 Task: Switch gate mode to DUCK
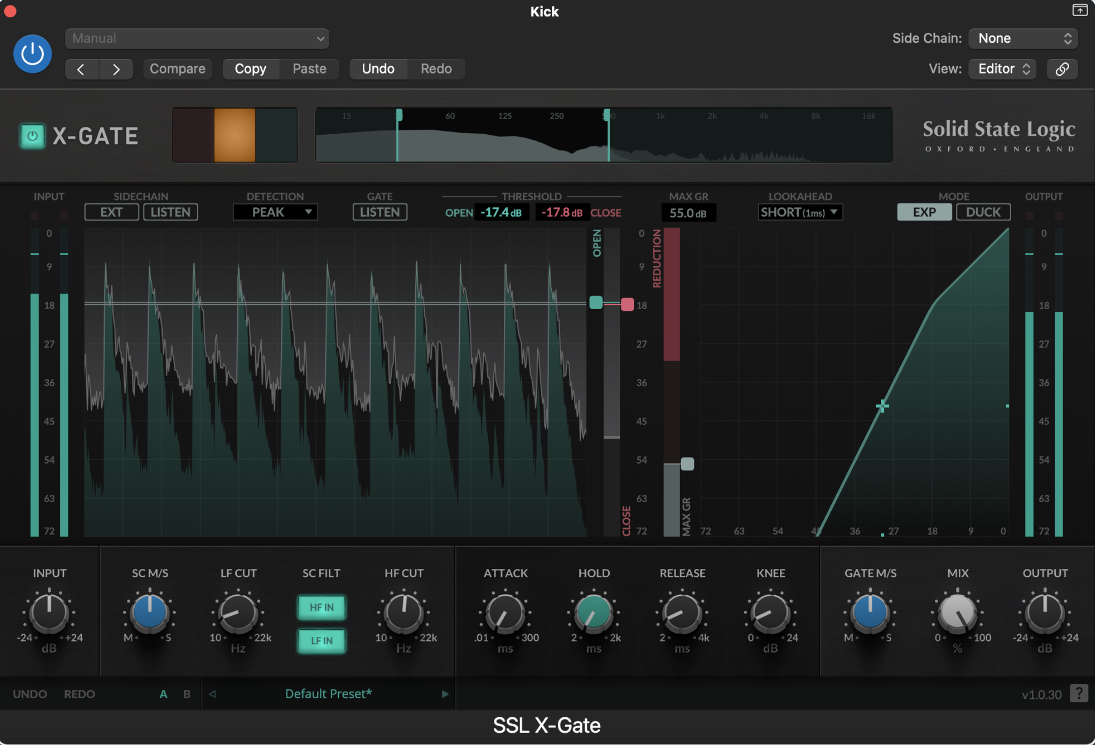pos(983,212)
